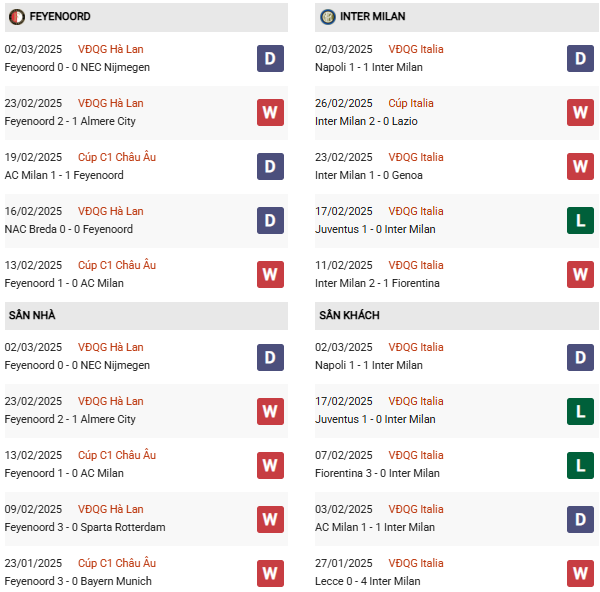Open the Inter Milan 1 - 0 Genoa match result
This screenshot has width=600, height=592.
click(x=368, y=175)
